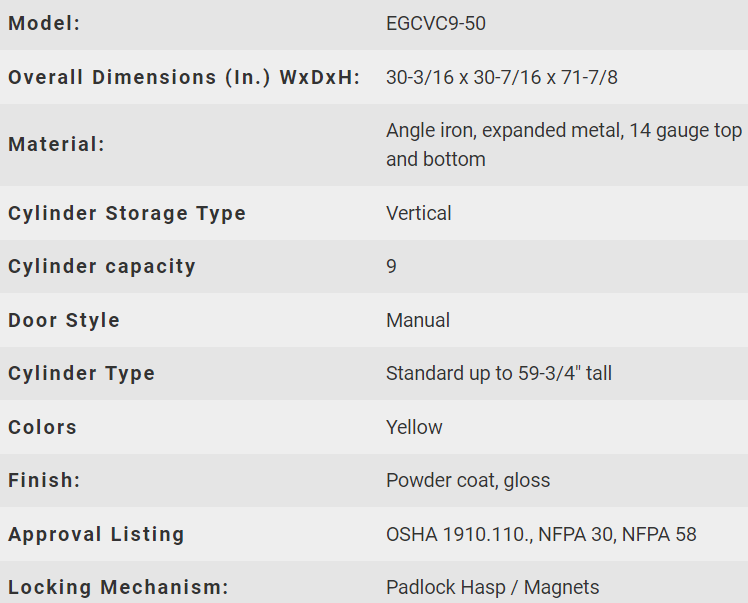Viewport: 748px width, 603px height.
Task: Click the Standard up to 59-3/4" tall text
Action: click(499, 374)
